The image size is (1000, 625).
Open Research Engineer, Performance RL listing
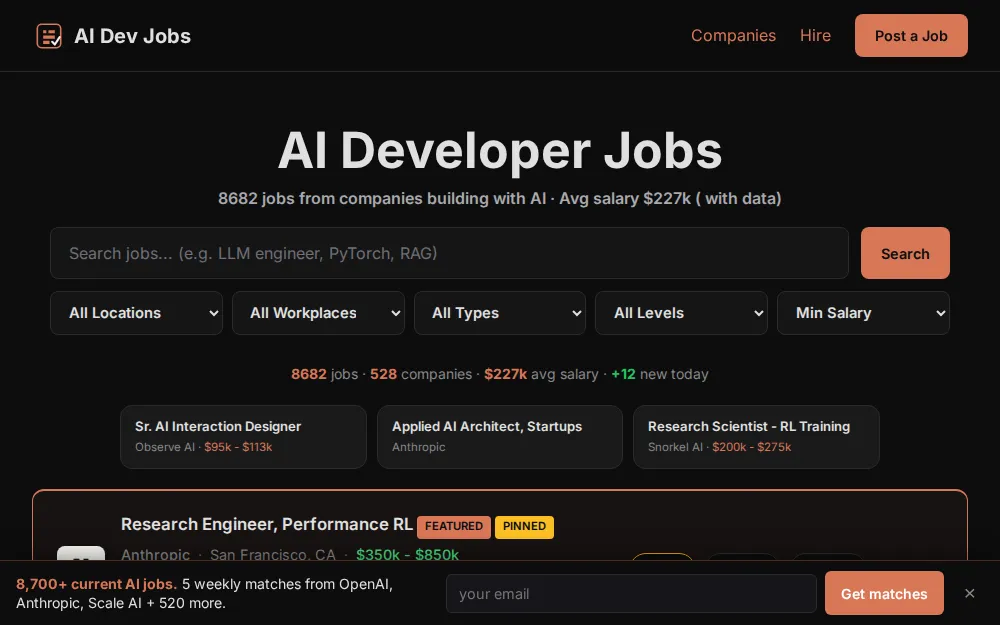pyautogui.click(x=267, y=524)
